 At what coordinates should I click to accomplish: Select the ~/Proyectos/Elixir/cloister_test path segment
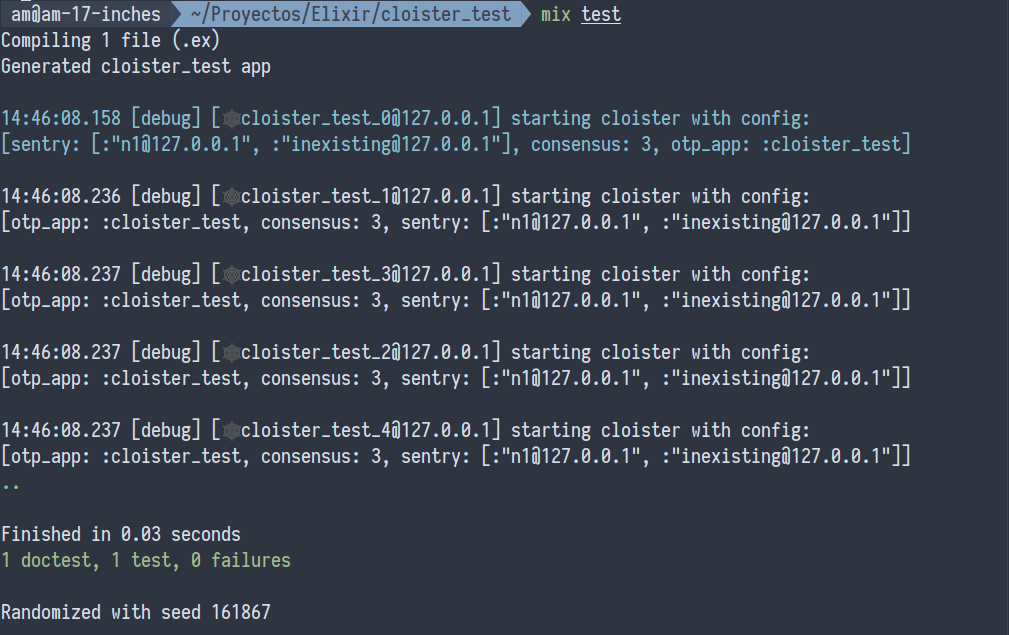tap(349, 15)
